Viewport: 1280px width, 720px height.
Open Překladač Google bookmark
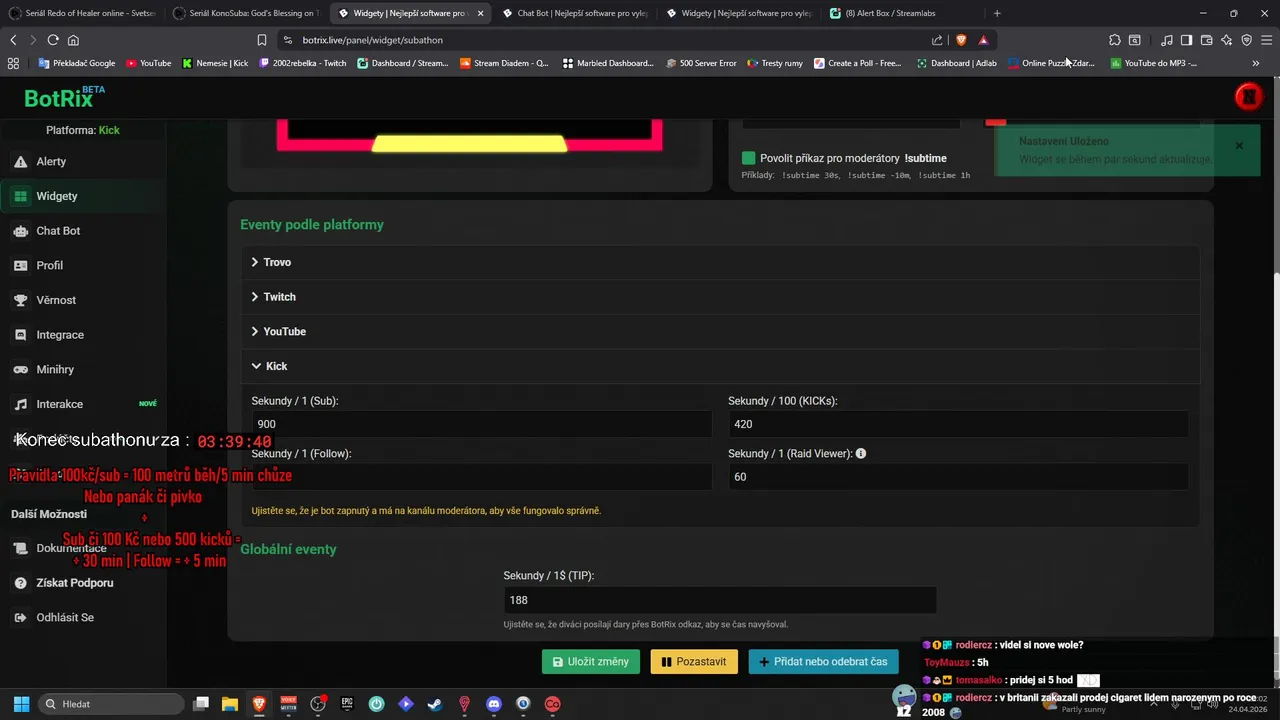click(x=77, y=63)
